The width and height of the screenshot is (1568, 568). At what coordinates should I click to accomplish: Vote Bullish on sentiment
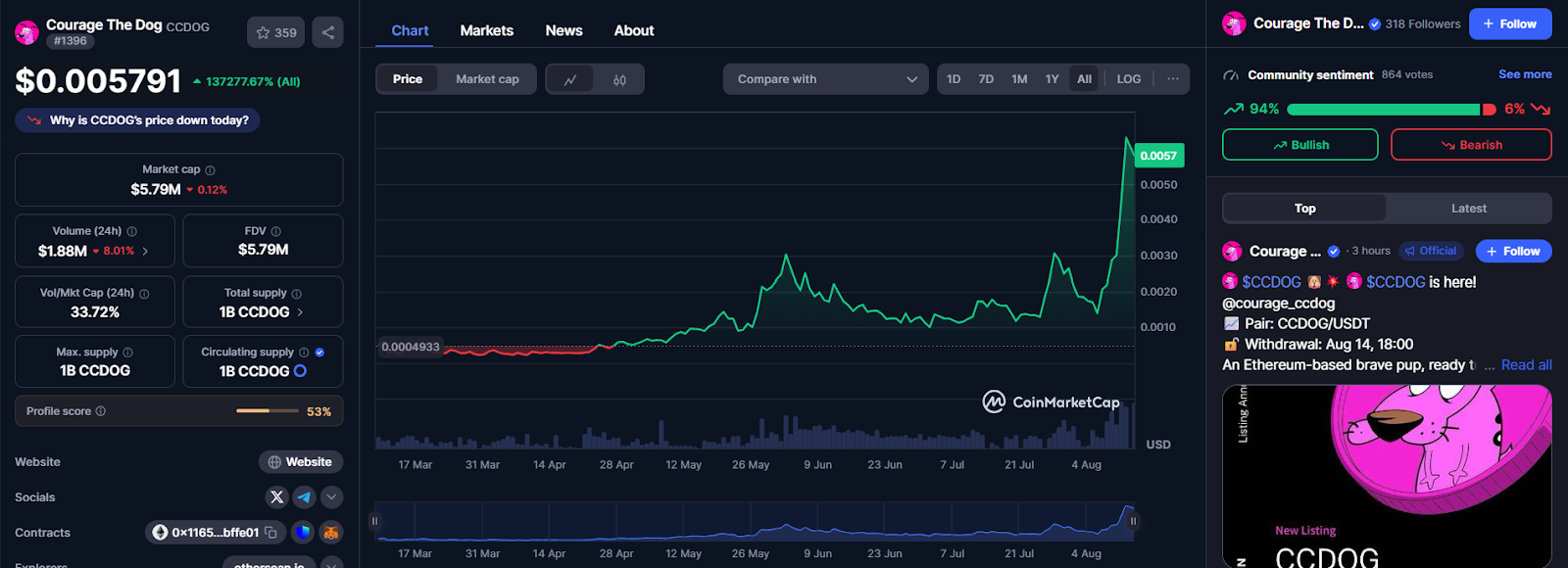tap(1299, 145)
